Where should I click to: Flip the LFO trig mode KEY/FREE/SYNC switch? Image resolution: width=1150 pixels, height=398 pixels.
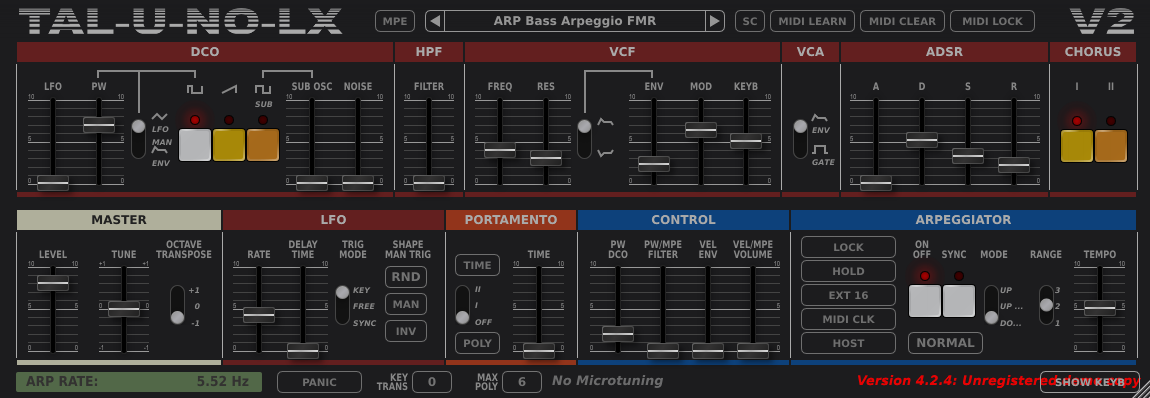[x=343, y=305]
